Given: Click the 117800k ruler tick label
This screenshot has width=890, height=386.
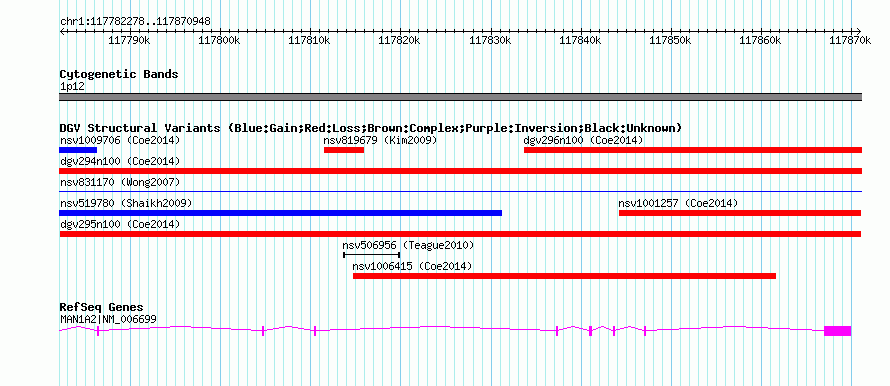Looking at the screenshot, I should (x=220, y=40).
